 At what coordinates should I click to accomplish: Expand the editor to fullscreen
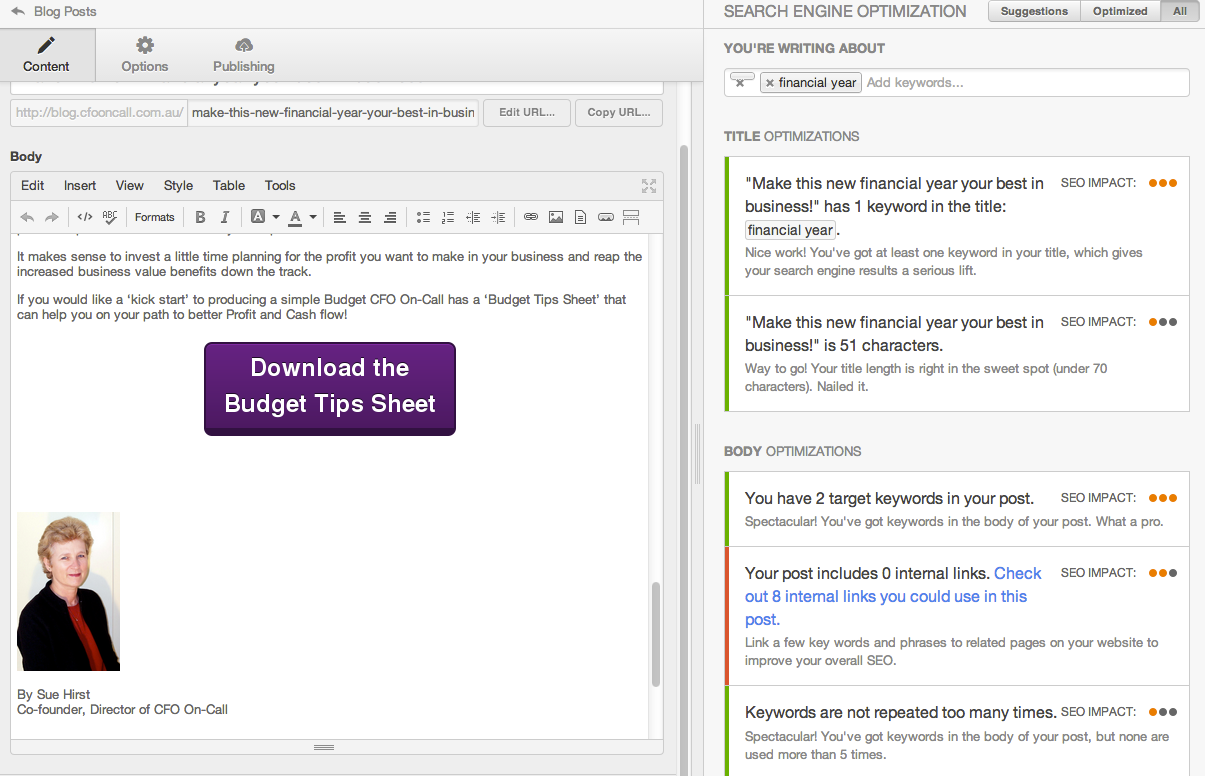coord(649,185)
